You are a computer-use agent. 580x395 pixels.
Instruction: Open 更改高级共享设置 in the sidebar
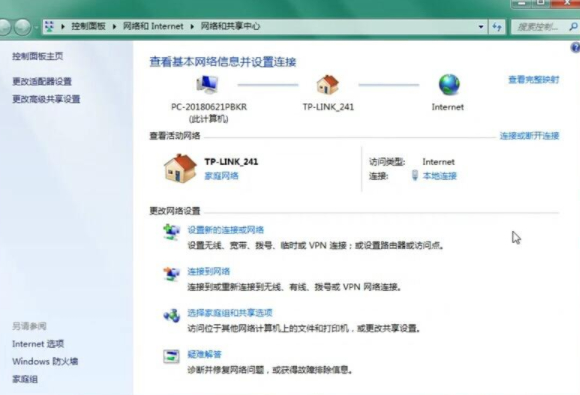click(46, 99)
